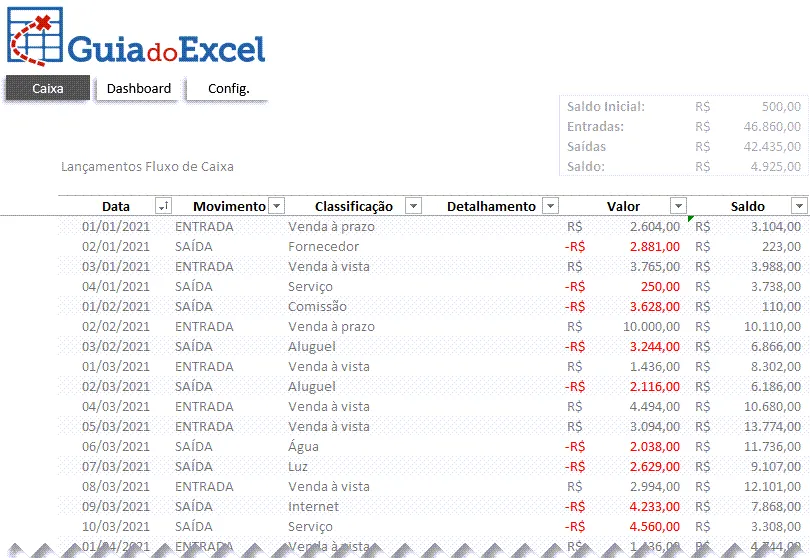The image size is (810, 558).
Task: Expand the Valor column filter
Action: (x=678, y=206)
